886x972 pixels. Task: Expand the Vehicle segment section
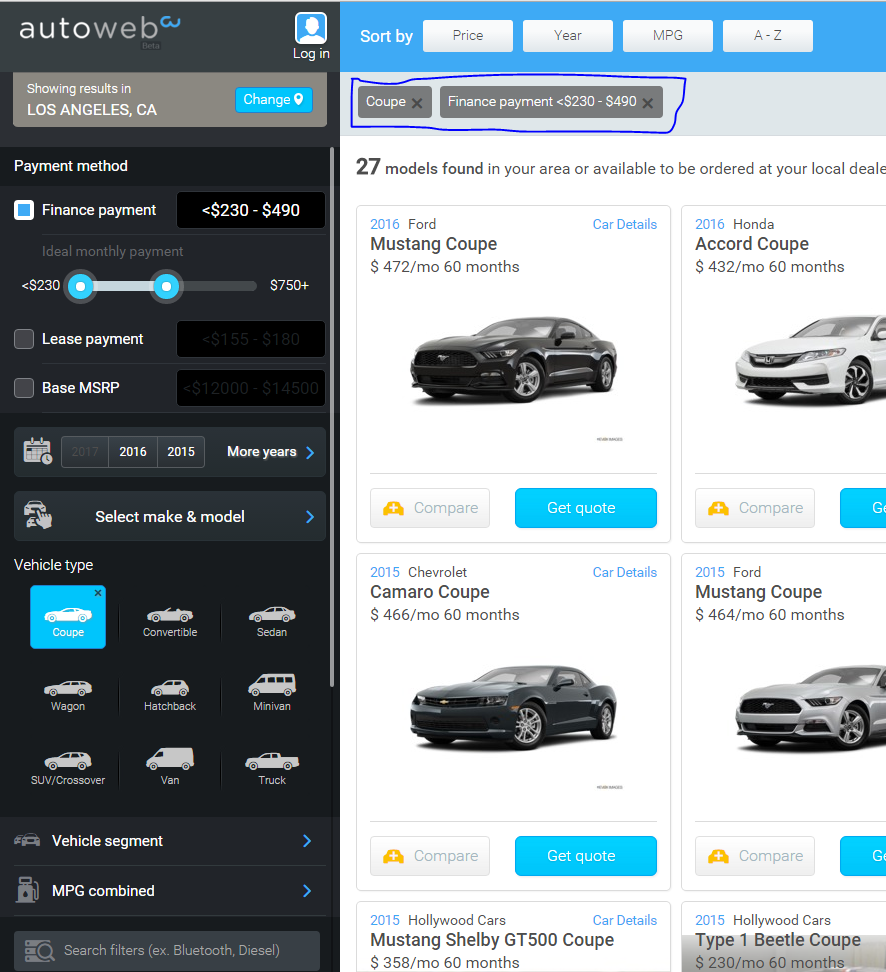(x=170, y=841)
